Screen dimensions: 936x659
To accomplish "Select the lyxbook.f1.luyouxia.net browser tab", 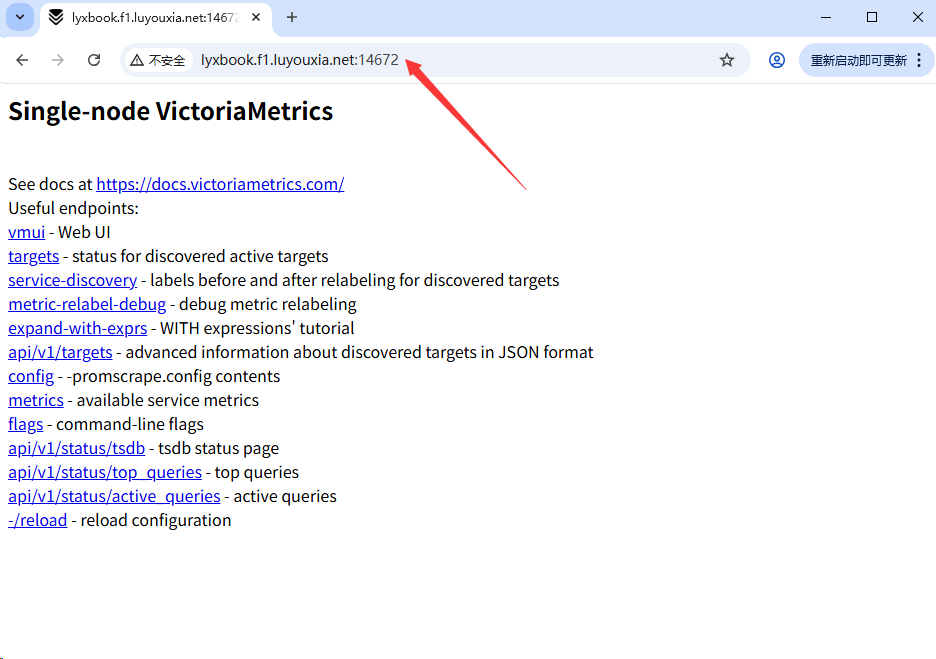I will [x=155, y=17].
